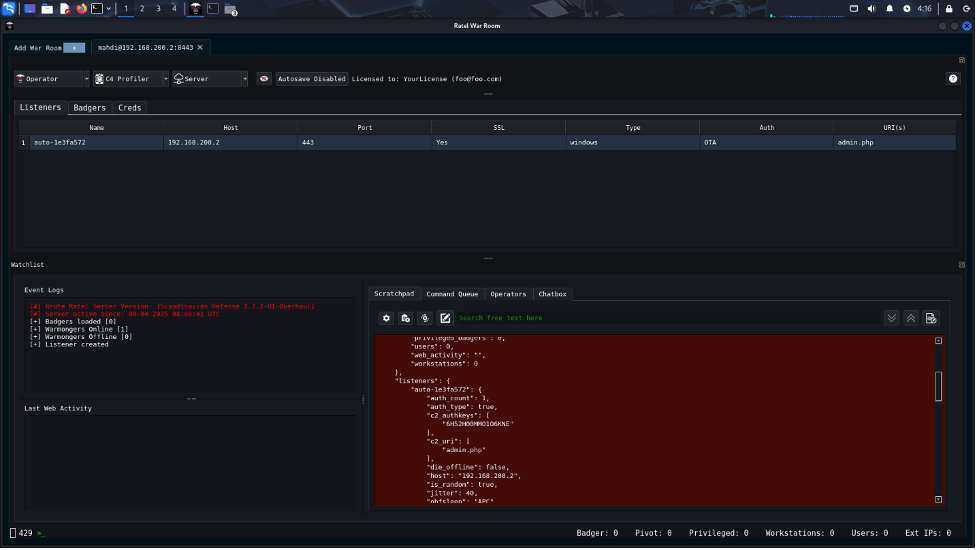Image resolution: width=977 pixels, height=550 pixels.
Task: Click the scratchpad edit pencil icon
Action: coord(445,318)
